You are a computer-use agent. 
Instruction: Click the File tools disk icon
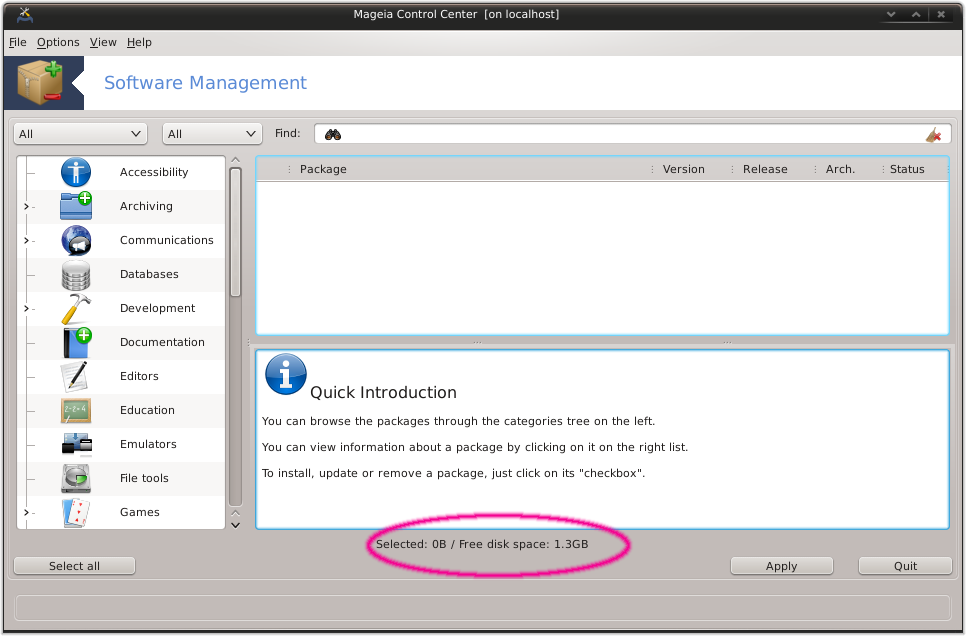coord(76,478)
